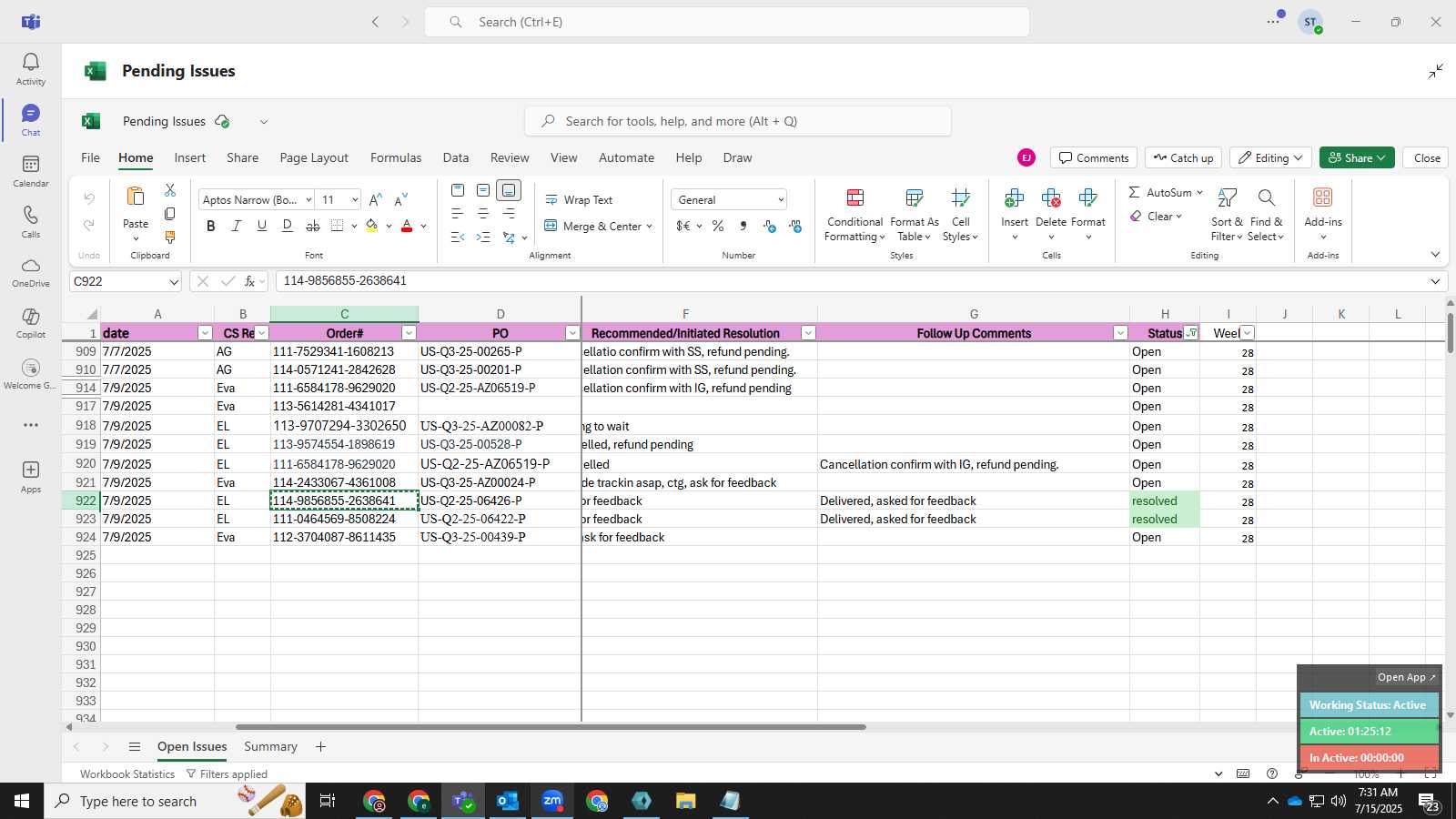Open the File menu
1456x819 pixels.
(x=90, y=157)
